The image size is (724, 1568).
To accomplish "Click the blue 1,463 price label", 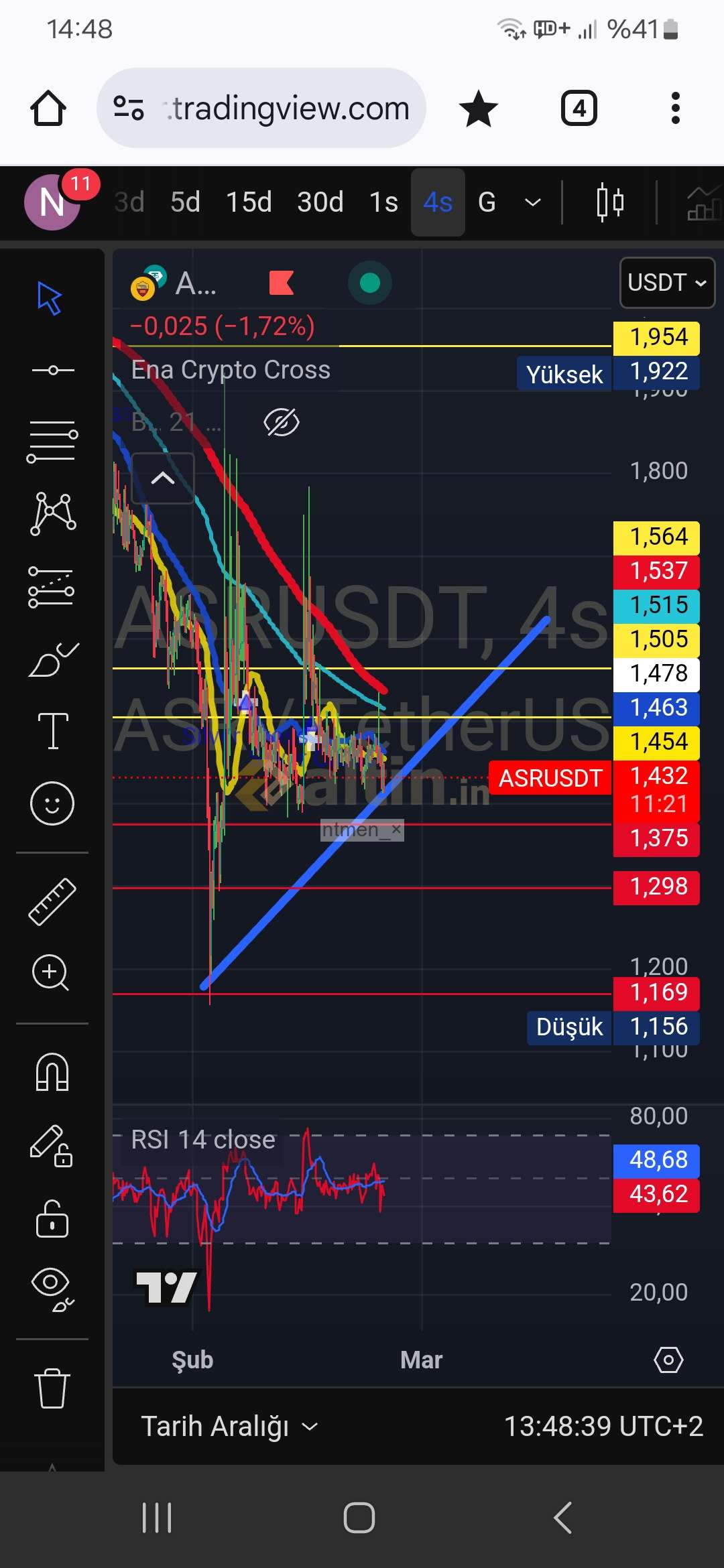I will (657, 708).
